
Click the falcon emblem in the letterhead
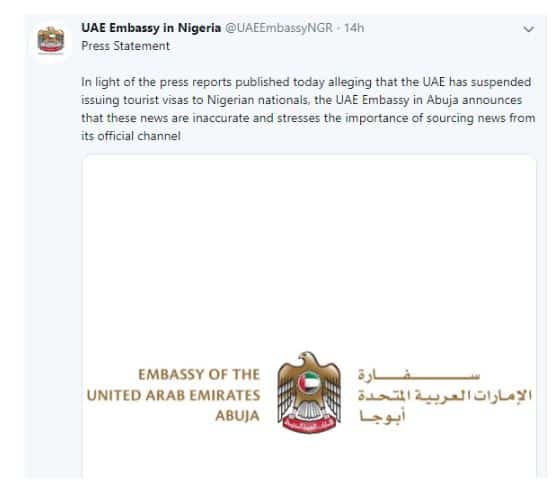(309, 392)
